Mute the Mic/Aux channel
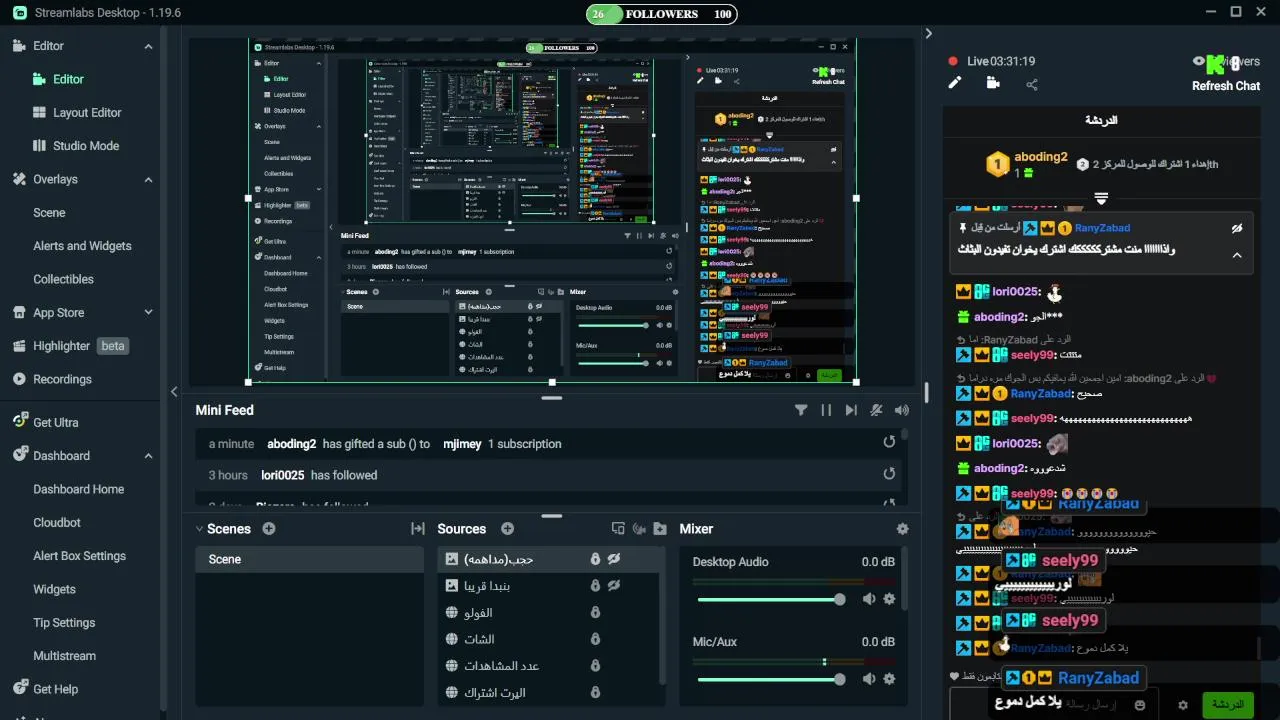 [x=869, y=679]
